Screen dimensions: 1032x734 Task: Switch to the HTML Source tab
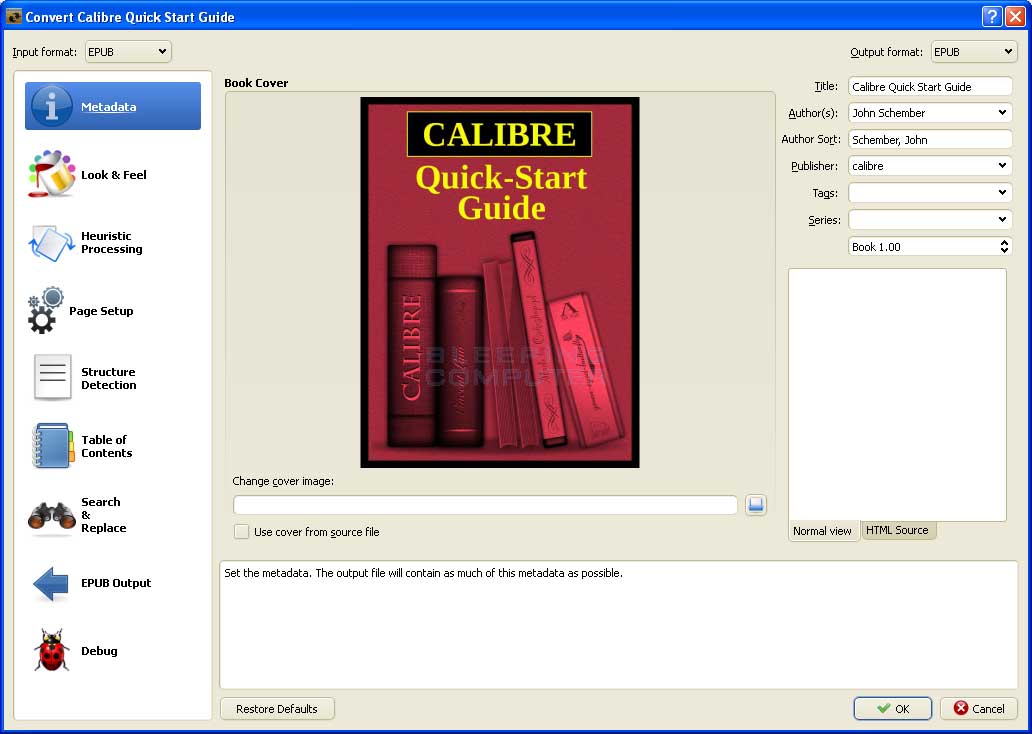click(897, 530)
